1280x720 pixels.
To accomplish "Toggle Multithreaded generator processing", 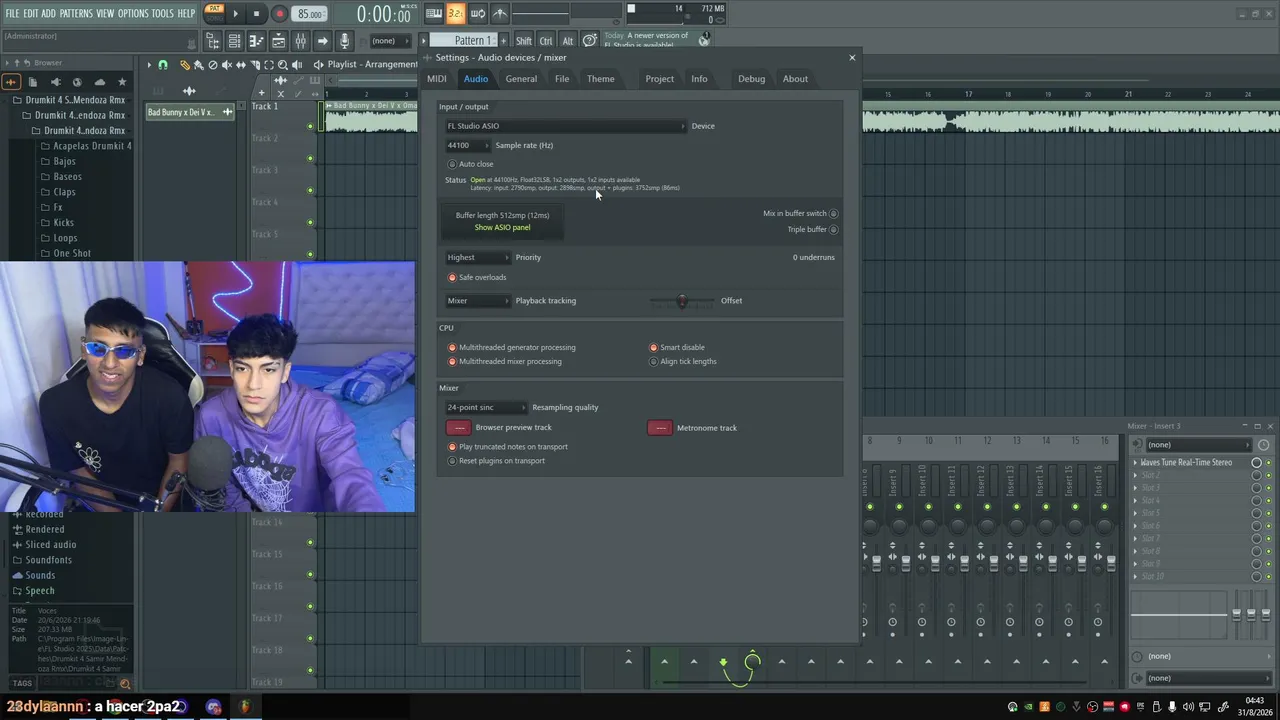I will (452, 348).
